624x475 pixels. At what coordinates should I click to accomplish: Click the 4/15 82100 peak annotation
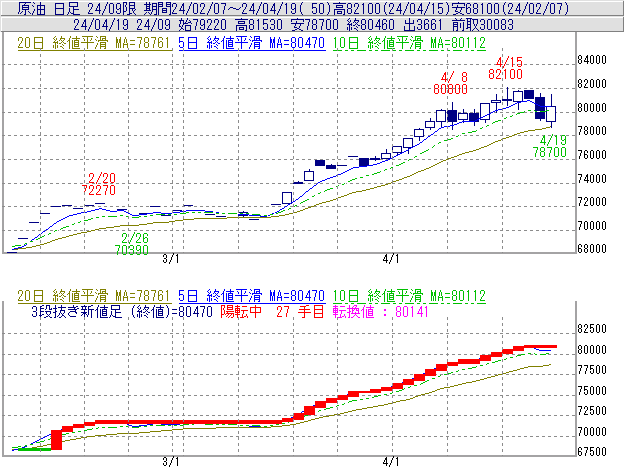pos(505,68)
